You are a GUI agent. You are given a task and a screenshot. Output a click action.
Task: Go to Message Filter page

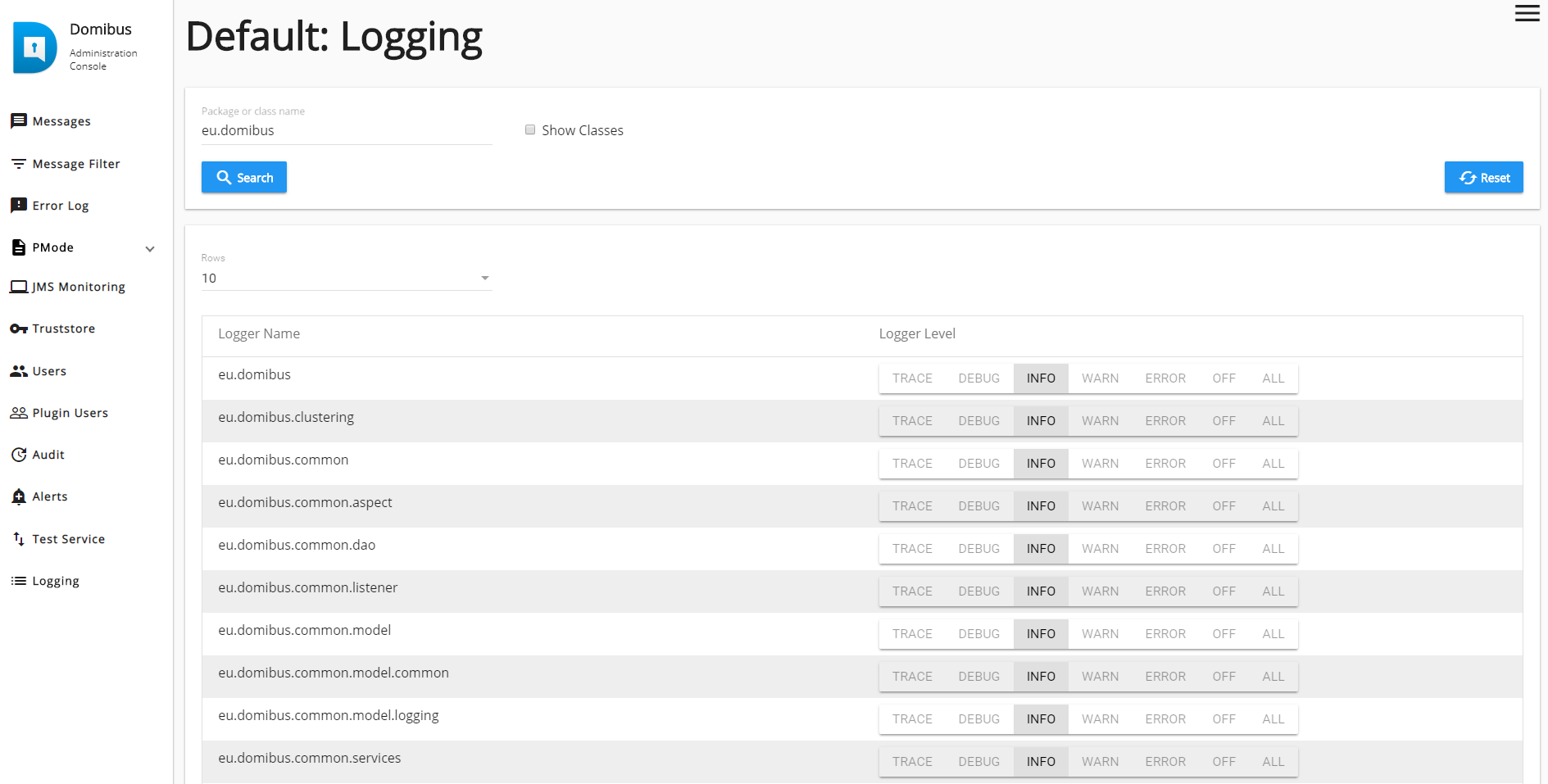click(76, 164)
